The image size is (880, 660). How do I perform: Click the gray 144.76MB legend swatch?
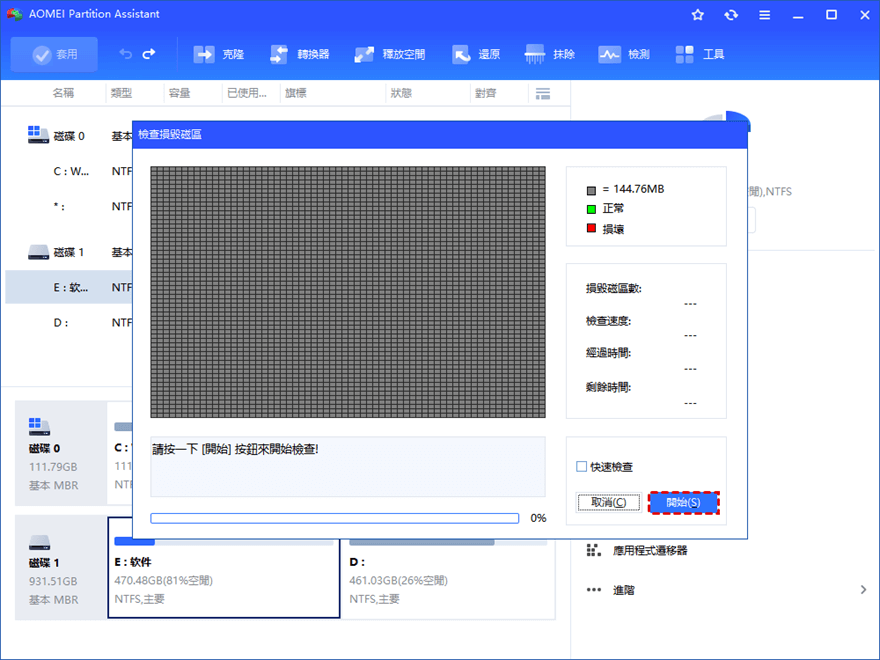click(591, 190)
